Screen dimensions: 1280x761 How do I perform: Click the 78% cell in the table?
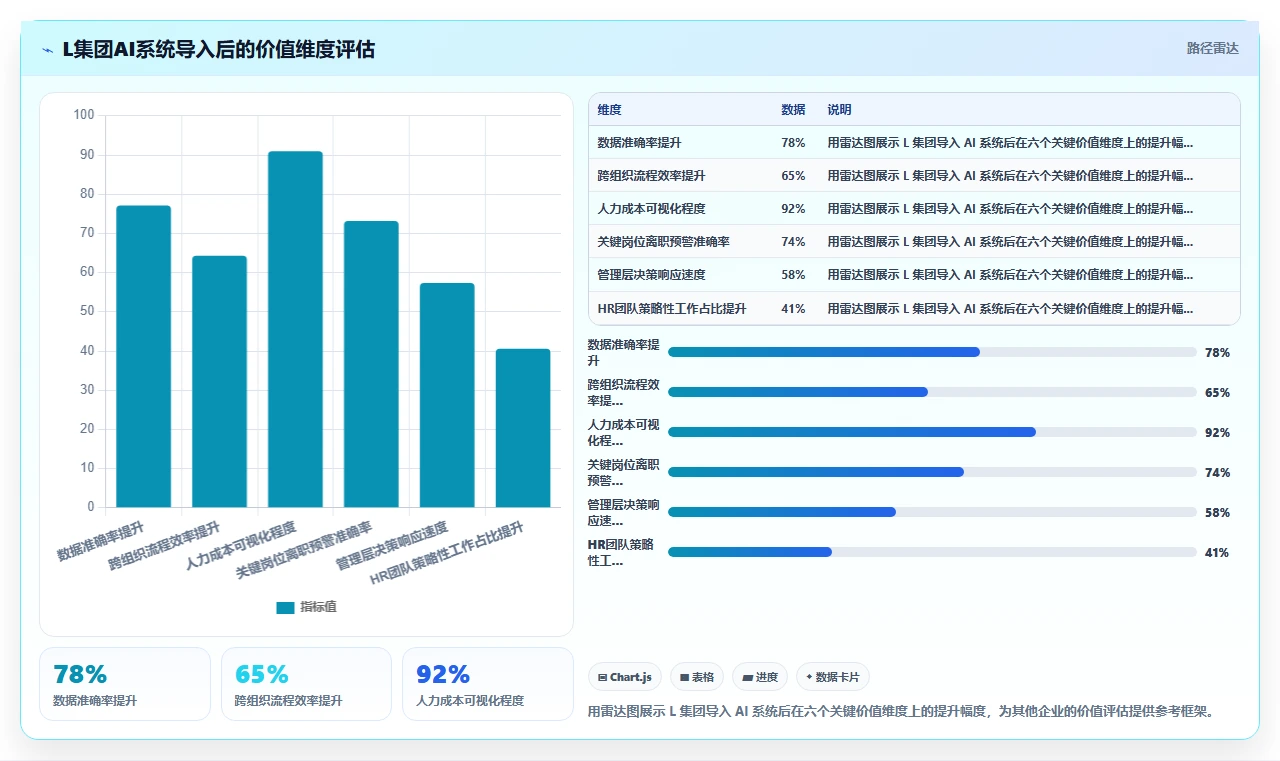click(793, 143)
